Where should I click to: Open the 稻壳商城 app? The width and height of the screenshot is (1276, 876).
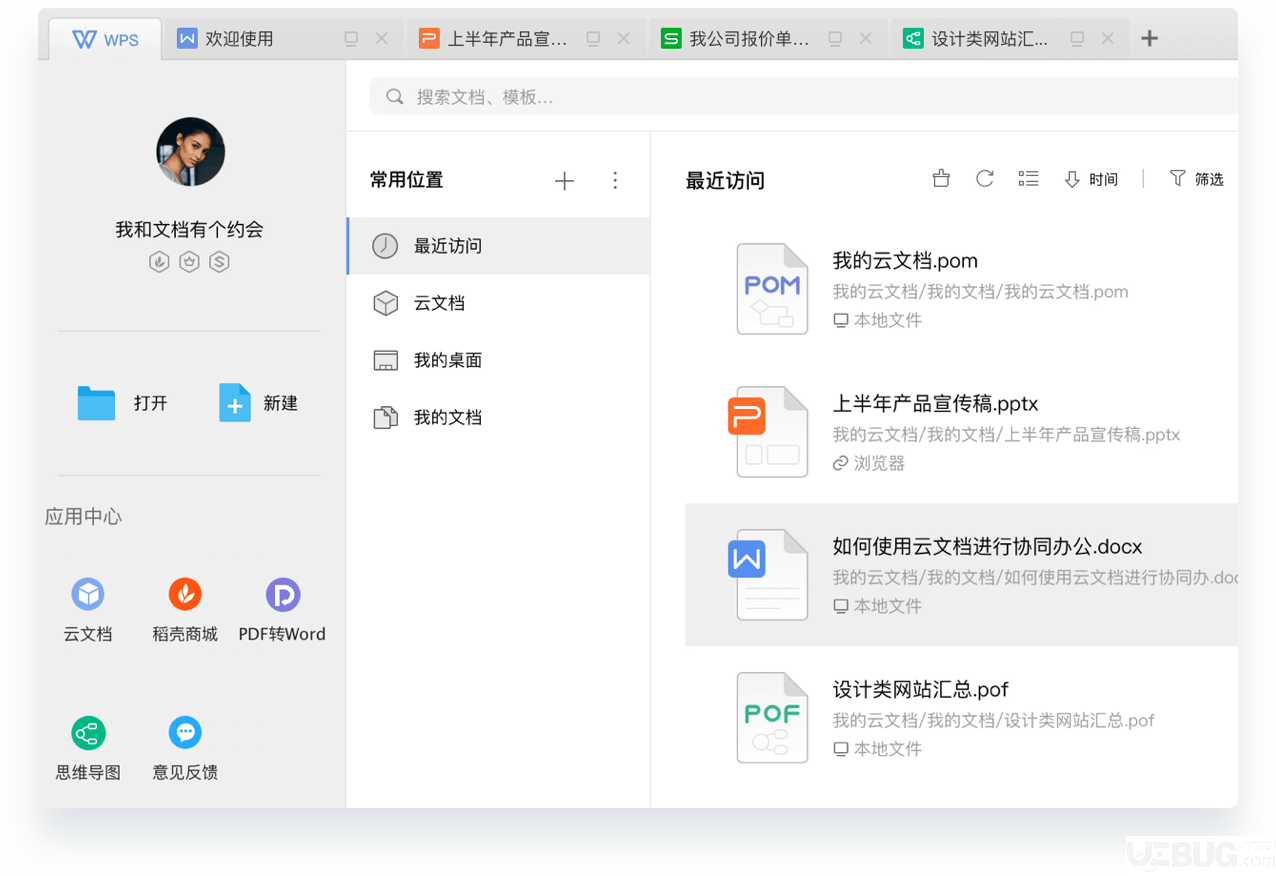[x=184, y=607]
